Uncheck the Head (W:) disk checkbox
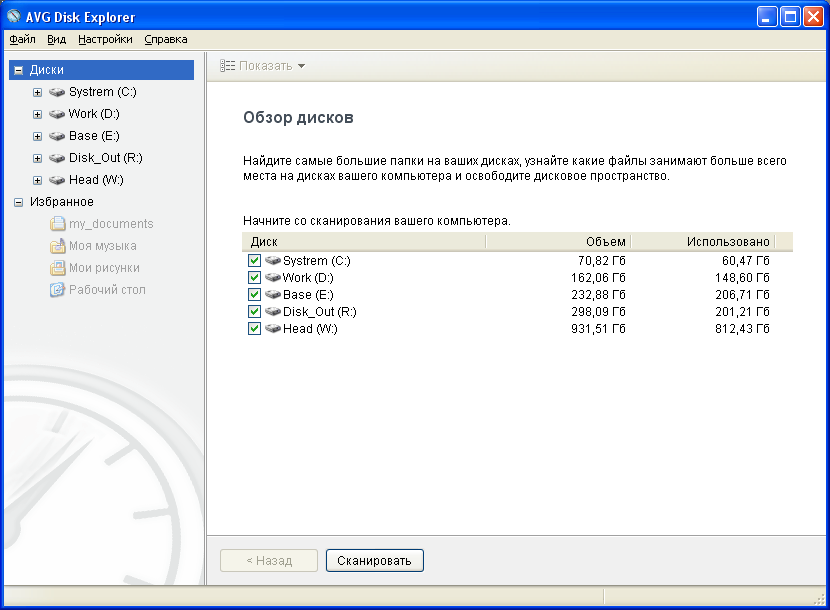 (x=255, y=328)
